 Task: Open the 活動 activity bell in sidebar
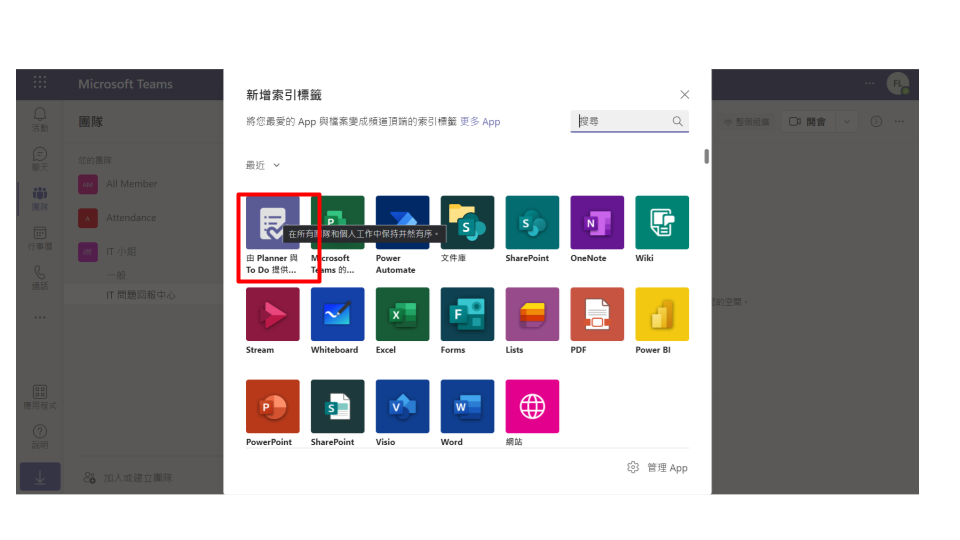click(40, 119)
